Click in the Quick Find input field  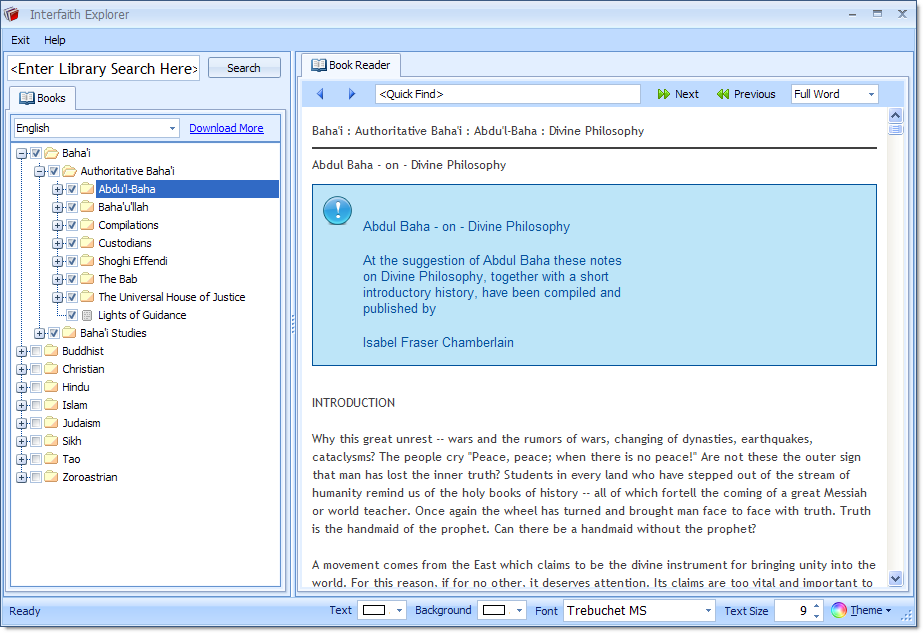(x=507, y=94)
